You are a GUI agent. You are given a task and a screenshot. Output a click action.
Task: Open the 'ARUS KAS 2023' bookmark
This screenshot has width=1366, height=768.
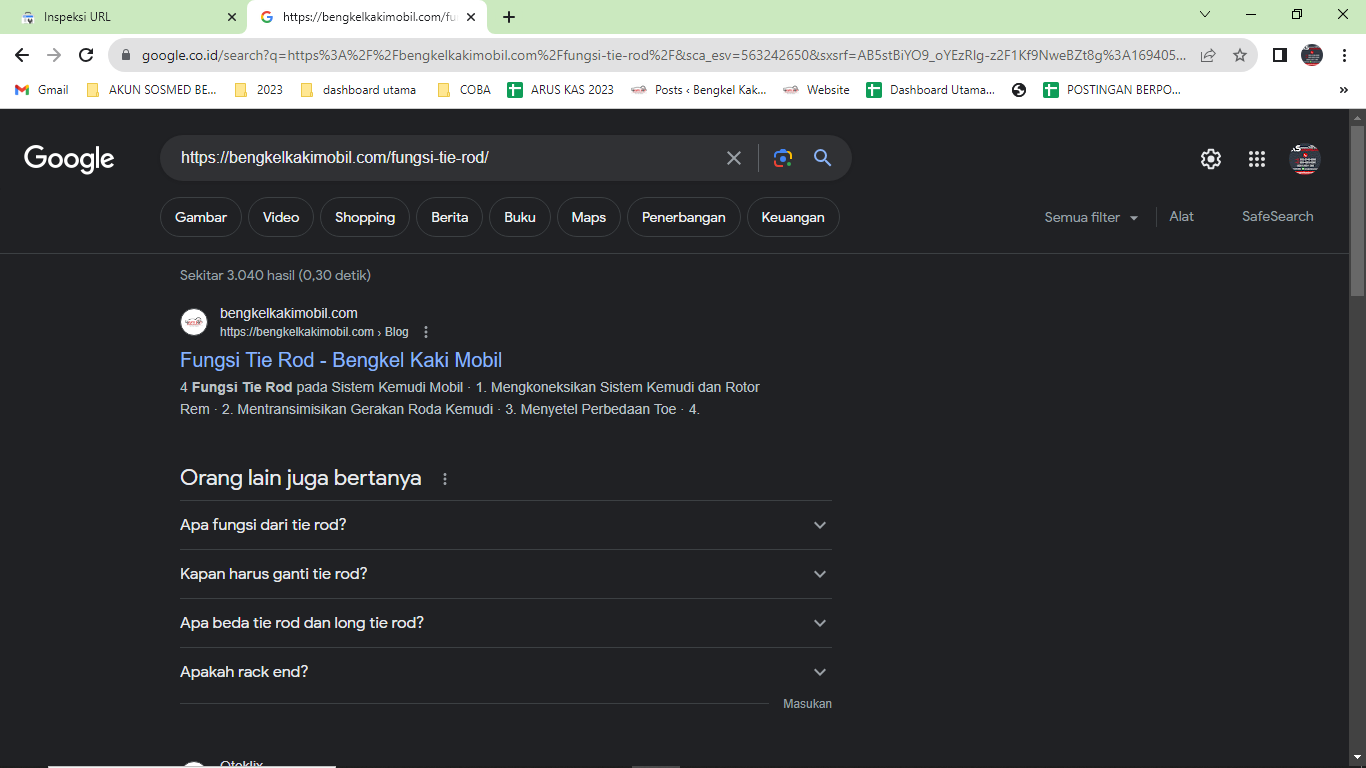561,90
